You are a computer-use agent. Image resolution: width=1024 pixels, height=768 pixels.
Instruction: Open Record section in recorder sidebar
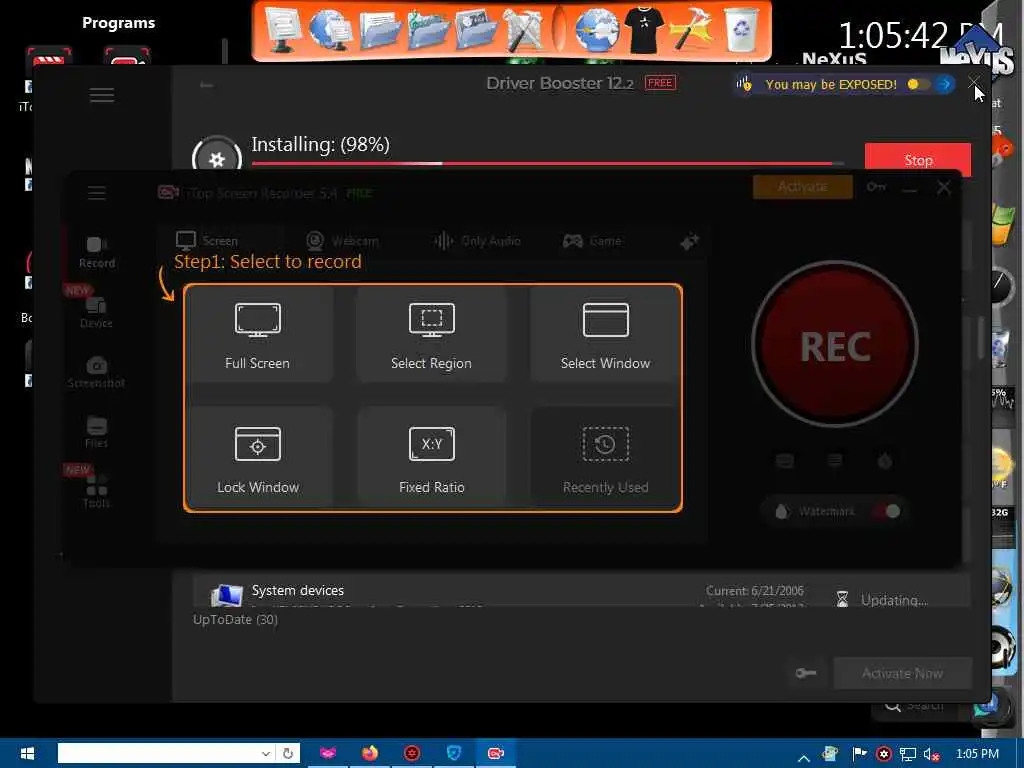click(97, 253)
